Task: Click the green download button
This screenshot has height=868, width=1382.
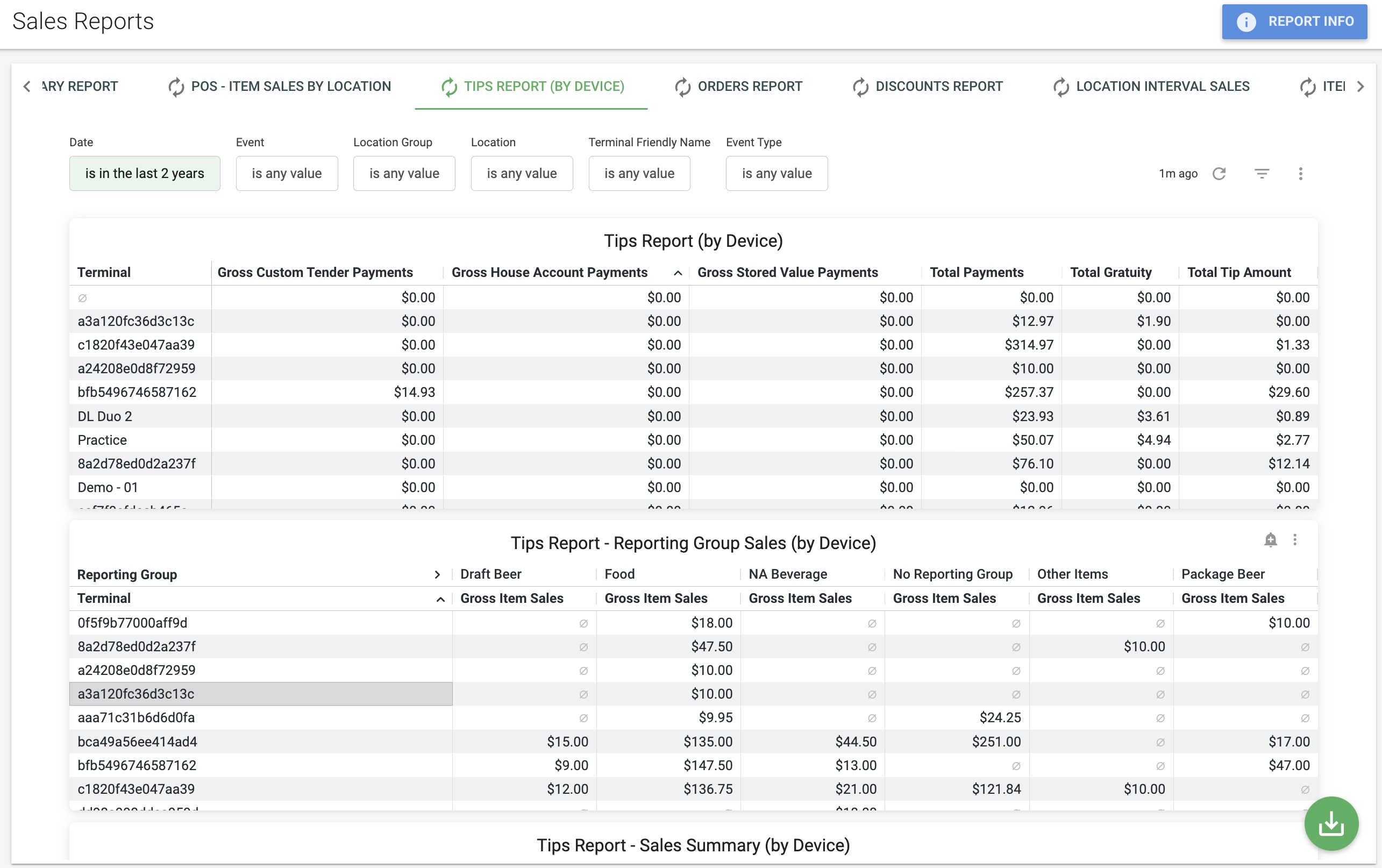Action: click(1331, 824)
